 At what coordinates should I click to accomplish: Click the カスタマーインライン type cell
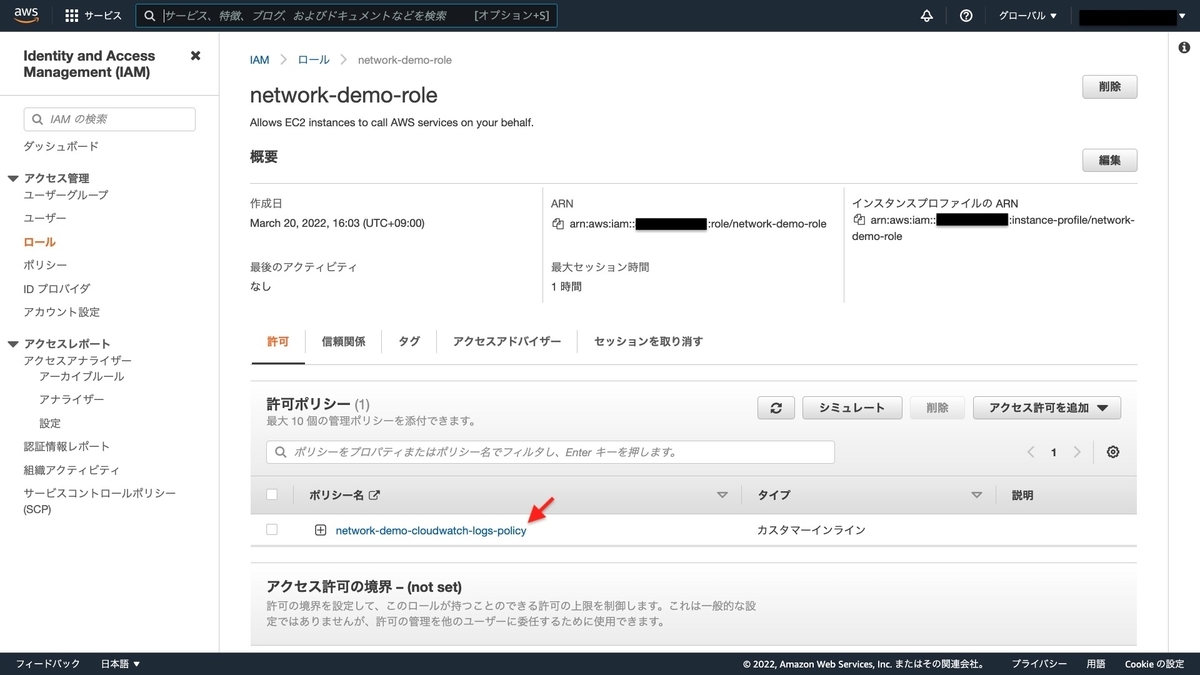812,530
